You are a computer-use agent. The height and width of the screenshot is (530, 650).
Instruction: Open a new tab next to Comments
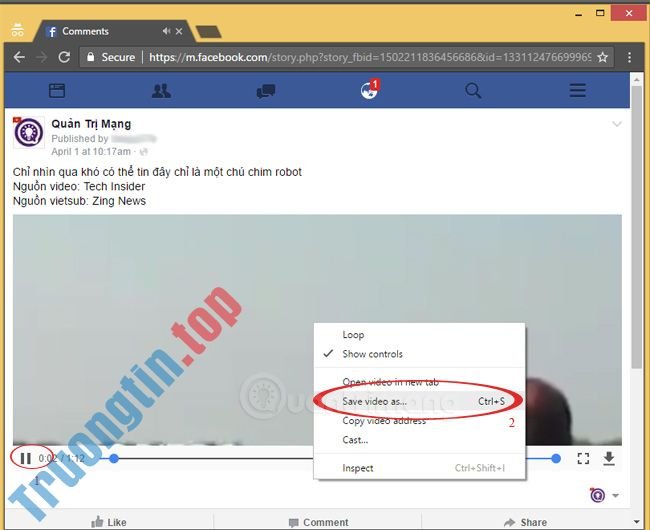pos(208,32)
